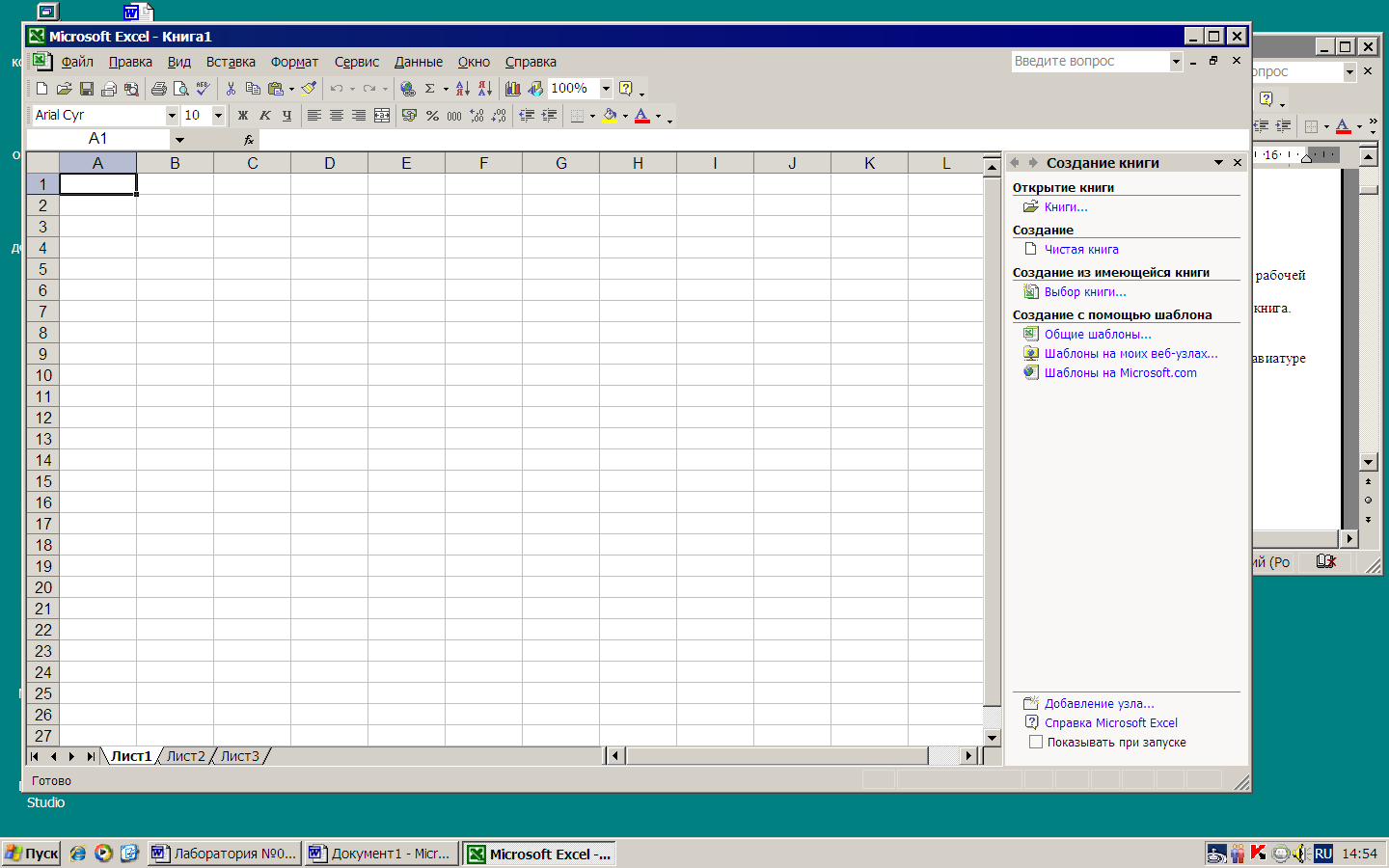Click the Print printer icon

tap(158, 89)
